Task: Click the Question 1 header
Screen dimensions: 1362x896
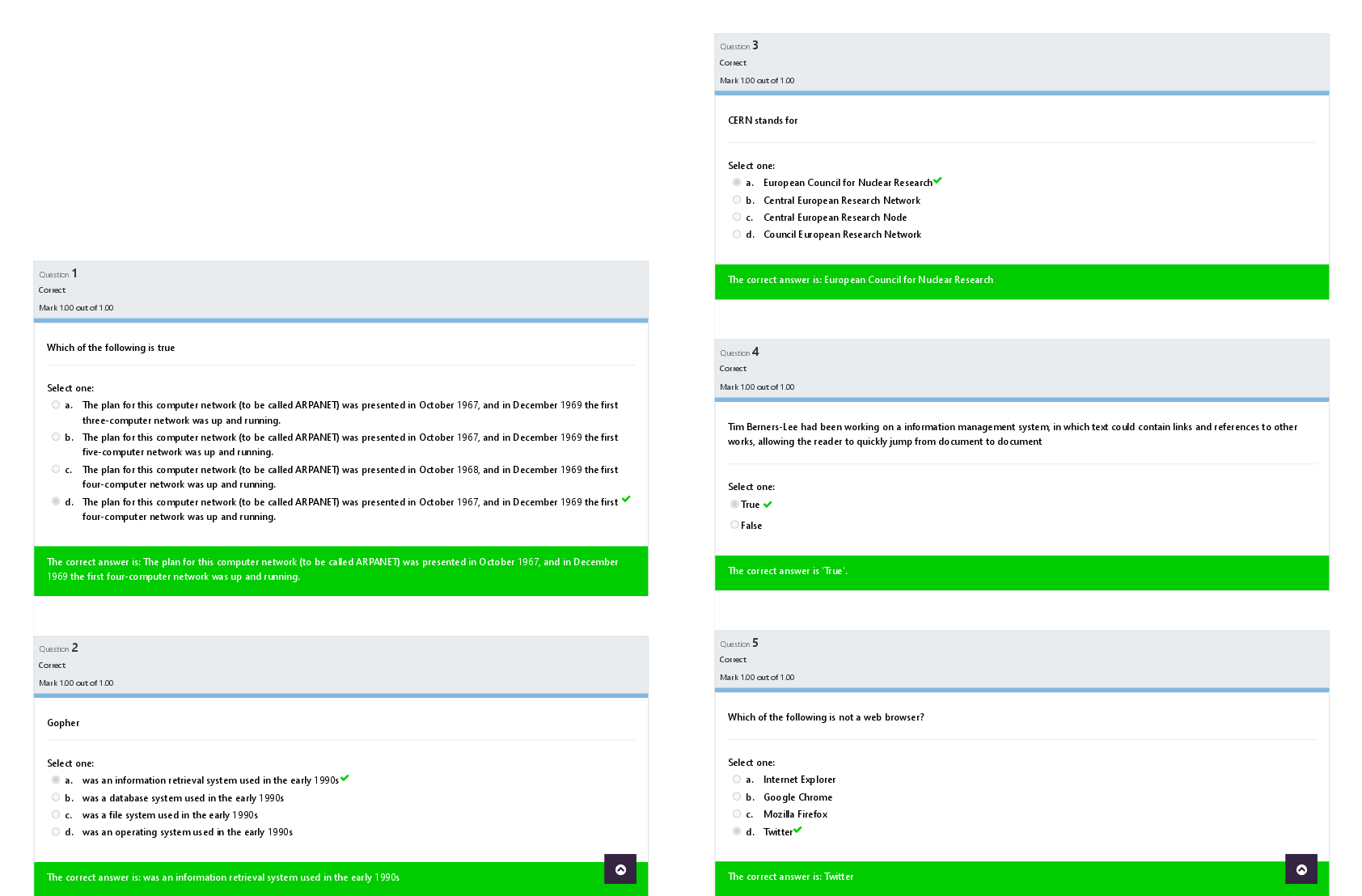Action: 58,274
